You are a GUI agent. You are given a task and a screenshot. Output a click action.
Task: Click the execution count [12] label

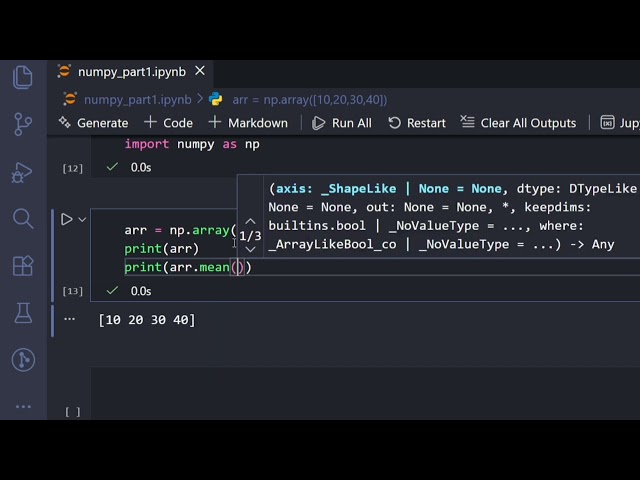(x=73, y=168)
